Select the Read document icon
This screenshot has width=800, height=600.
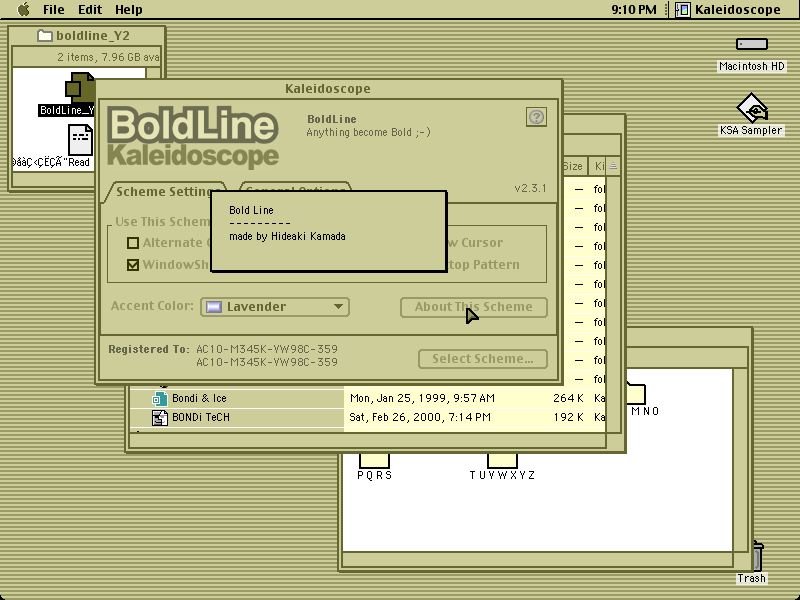pyautogui.click(x=80, y=140)
